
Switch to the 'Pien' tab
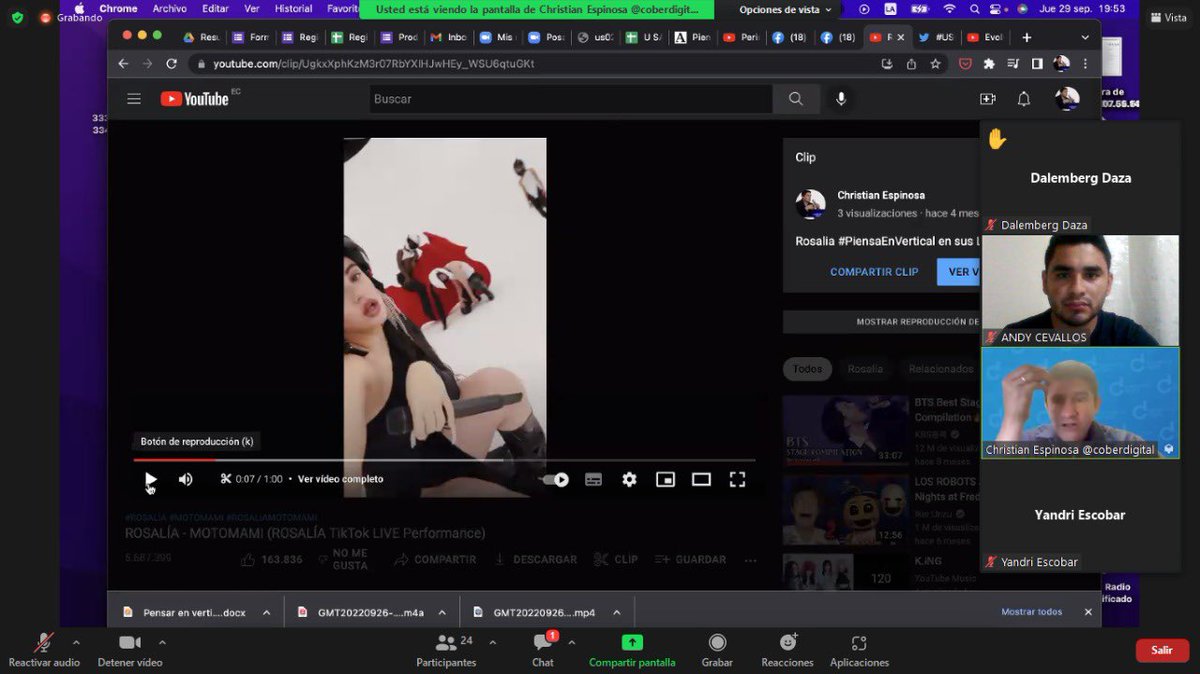point(693,37)
